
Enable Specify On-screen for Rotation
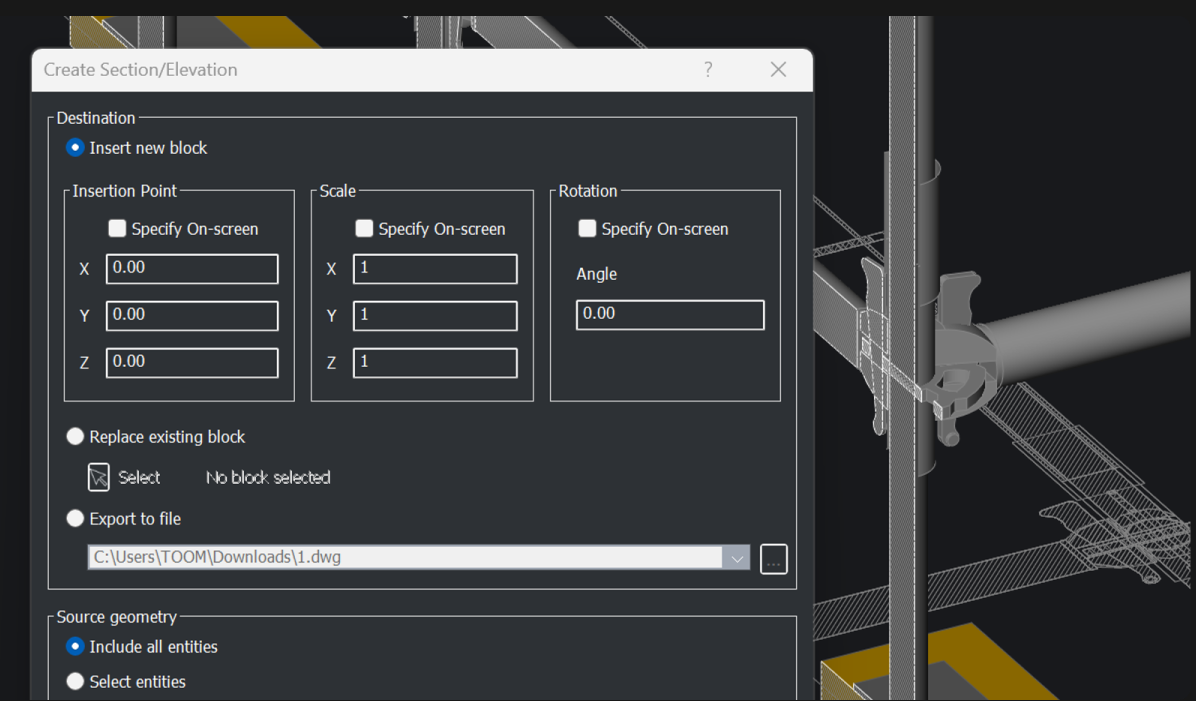click(x=587, y=228)
